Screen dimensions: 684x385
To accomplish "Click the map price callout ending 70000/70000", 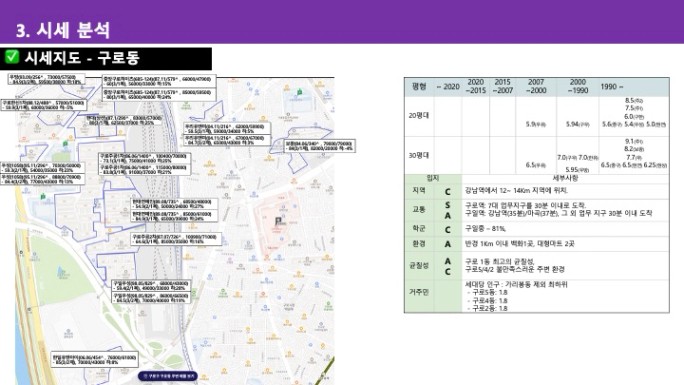I will point(320,146).
